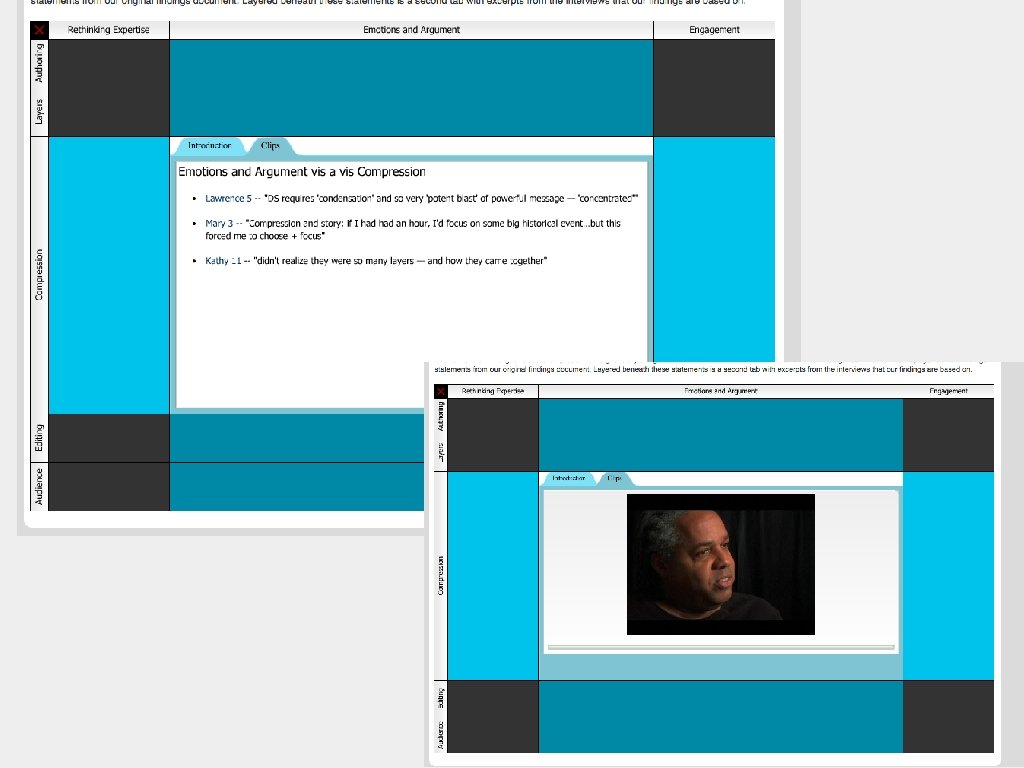Click the interview video thumbnail of the man
The image size is (1024, 768).
point(721,564)
